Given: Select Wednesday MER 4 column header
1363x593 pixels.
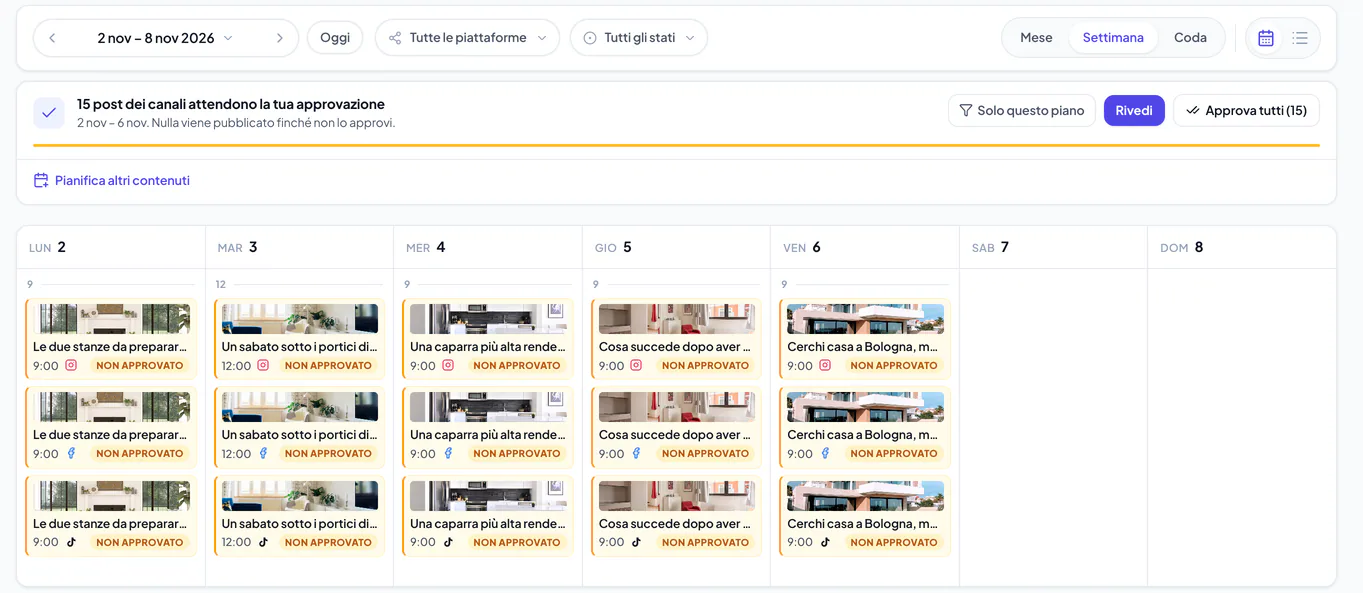Looking at the screenshot, I should [488, 247].
